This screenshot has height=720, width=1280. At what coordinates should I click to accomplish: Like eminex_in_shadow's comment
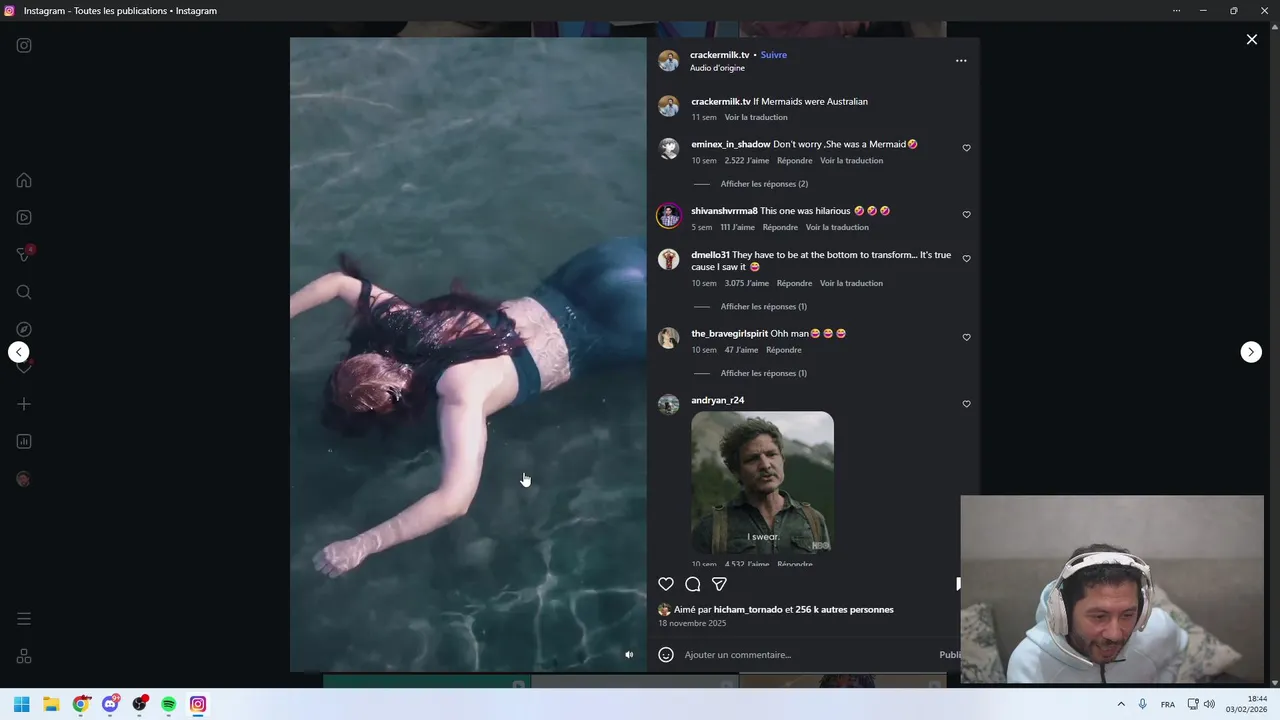pyautogui.click(x=966, y=148)
